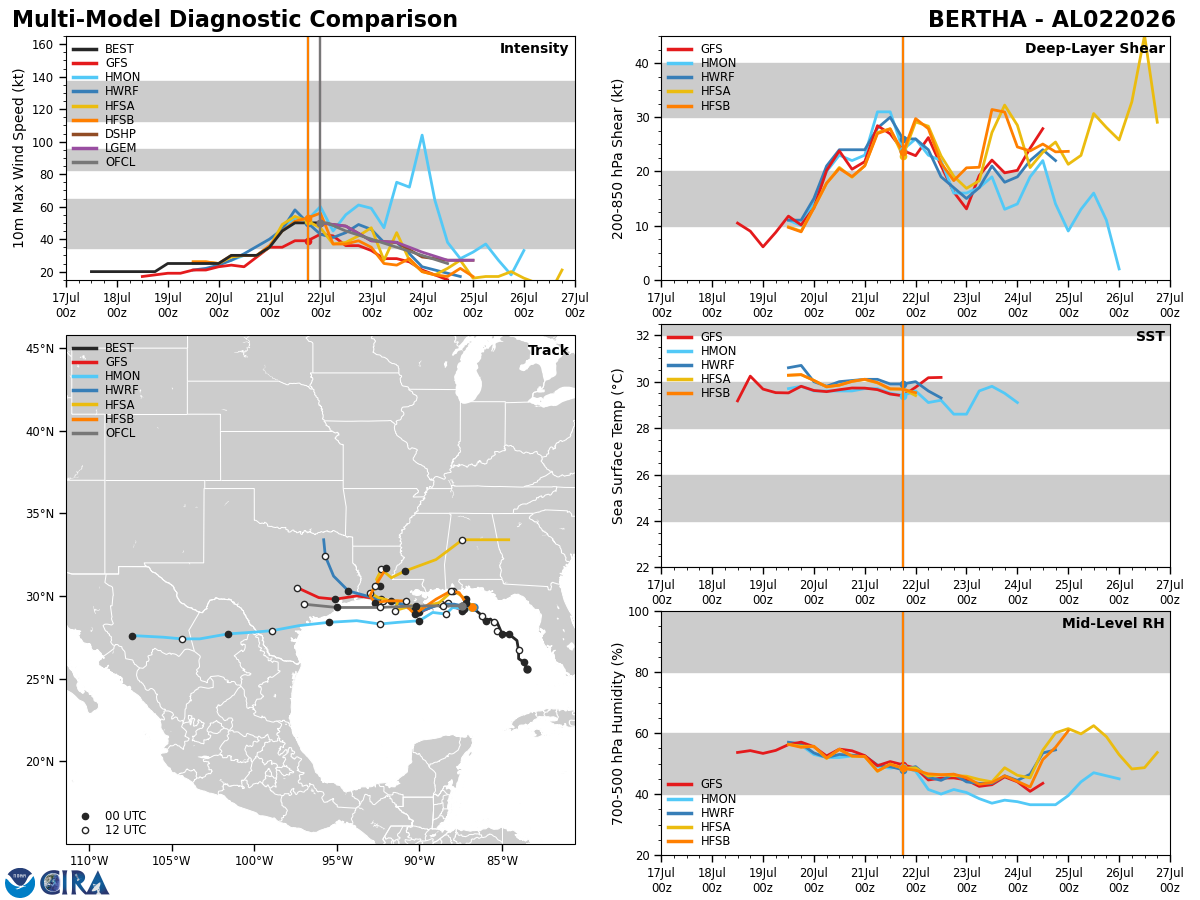Click the Mid-Level RH panel title

pyautogui.click(x=1113, y=624)
